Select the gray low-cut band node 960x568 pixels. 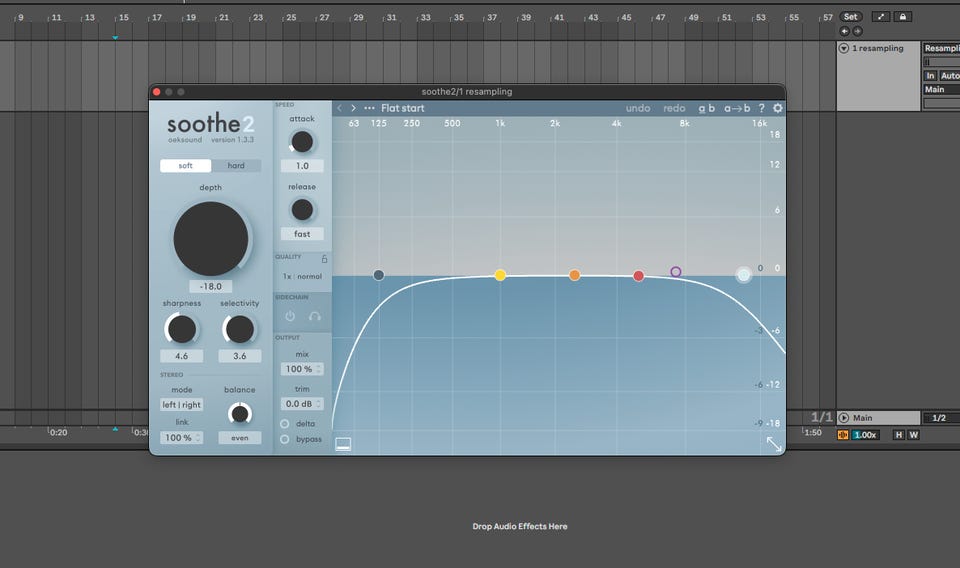[378, 275]
